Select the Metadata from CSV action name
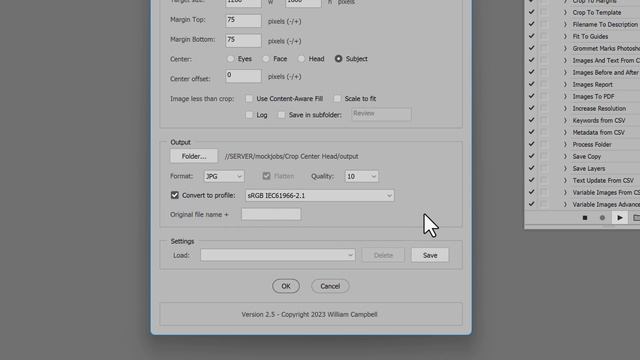Image resolution: width=640 pixels, height=360 pixels. pos(598,133)
